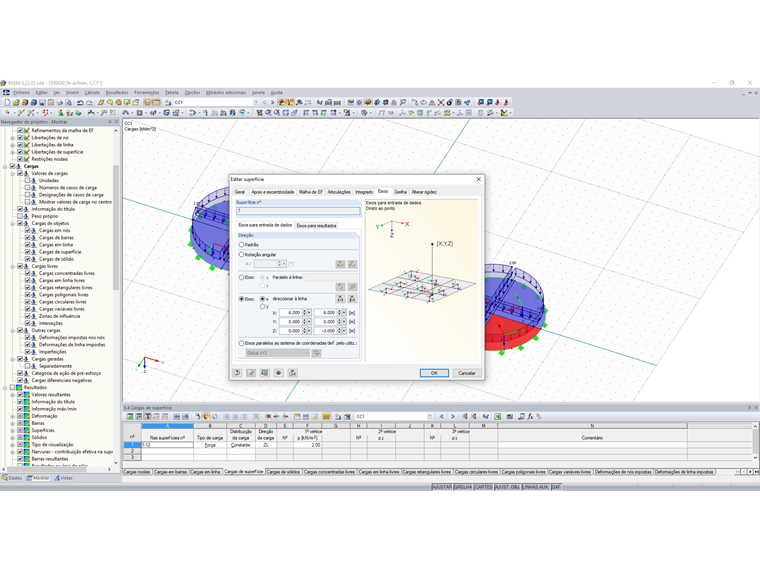Click the New file toolbar icon
760x570 pixels.
coord(7,102)
